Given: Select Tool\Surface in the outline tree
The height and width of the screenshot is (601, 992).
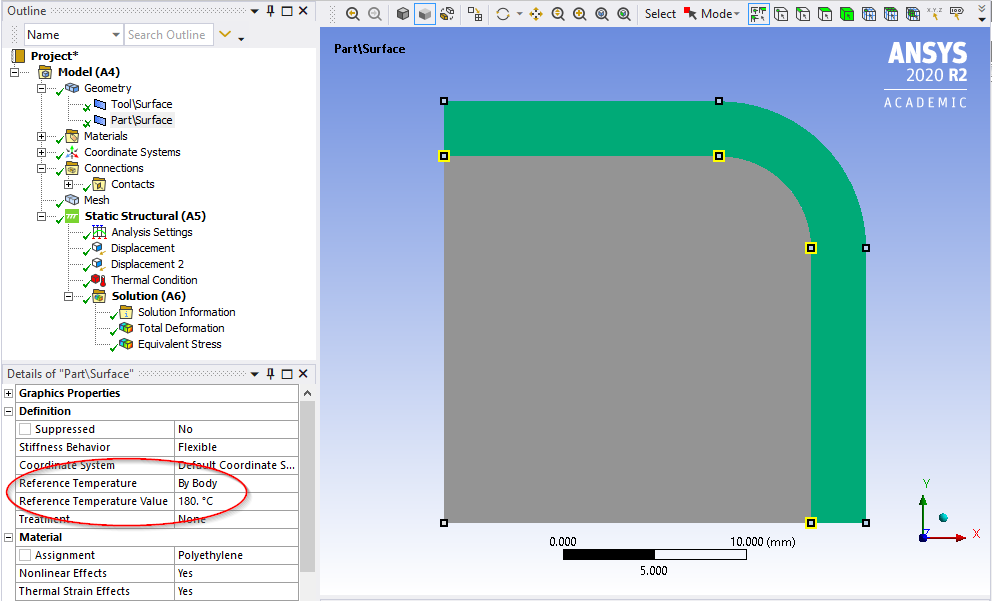Looking at the screenshot, I should pos(141,104).
